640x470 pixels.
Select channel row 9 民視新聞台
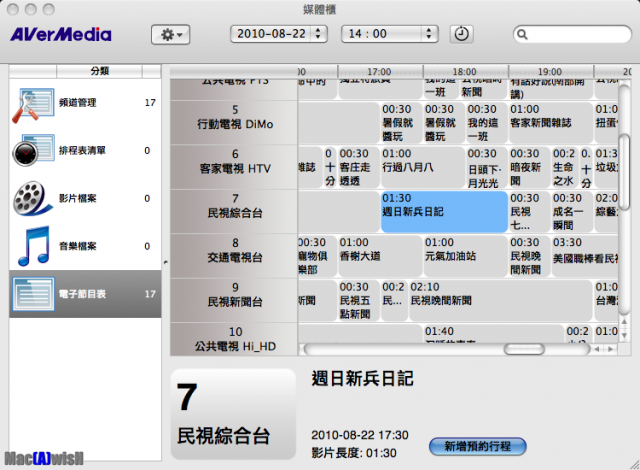point(234,300)
